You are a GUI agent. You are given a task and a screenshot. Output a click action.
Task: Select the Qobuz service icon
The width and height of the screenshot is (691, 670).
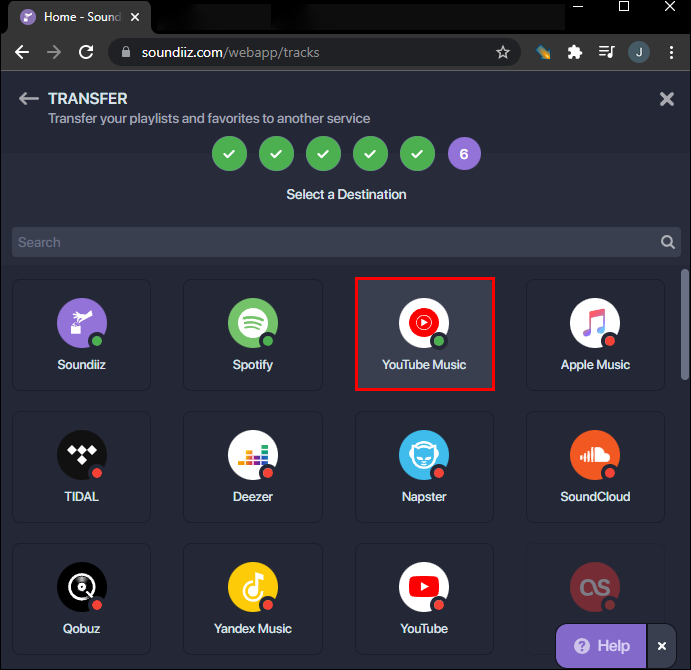click(x=82, y=598)
